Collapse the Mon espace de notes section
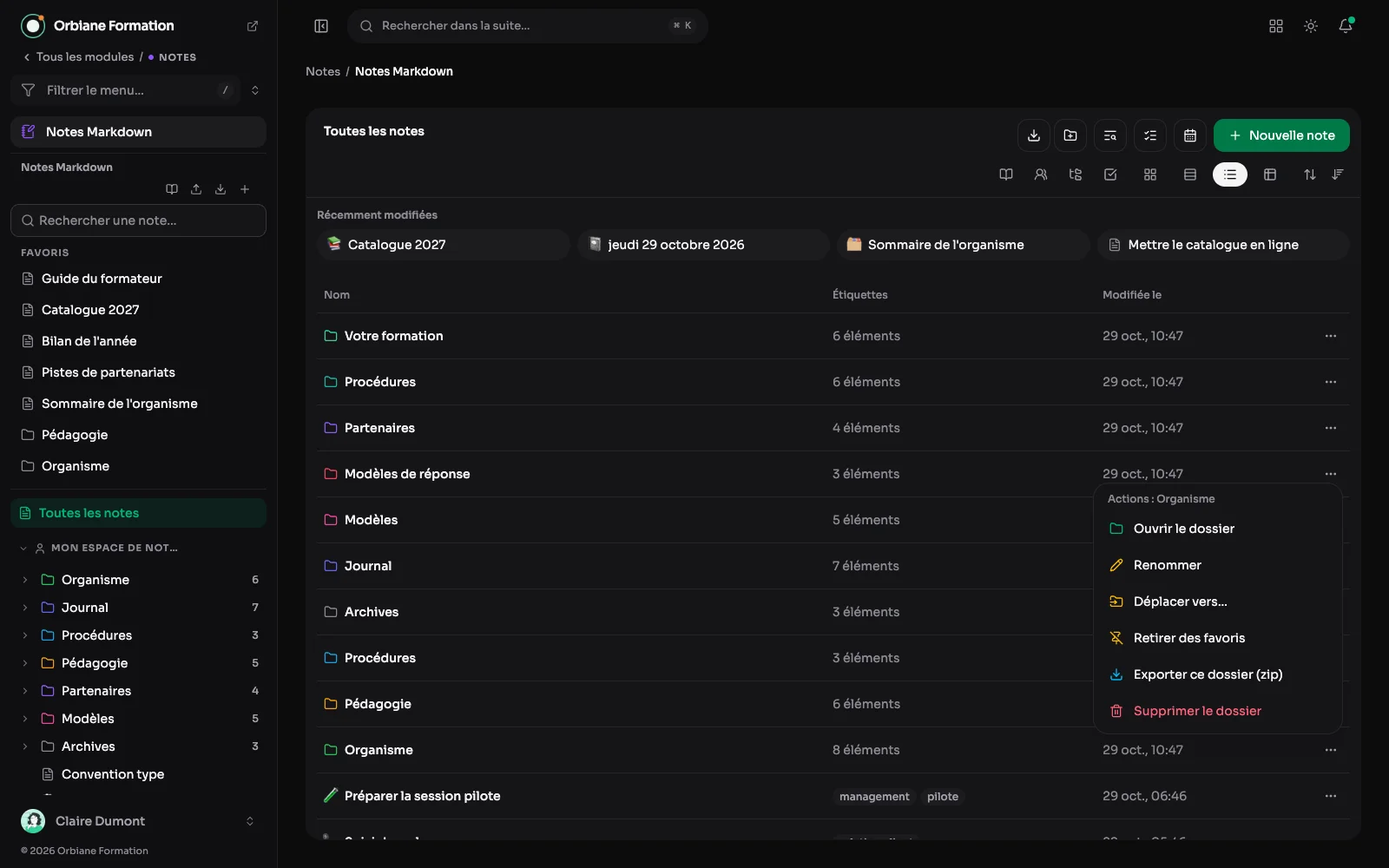 point(23,549)
